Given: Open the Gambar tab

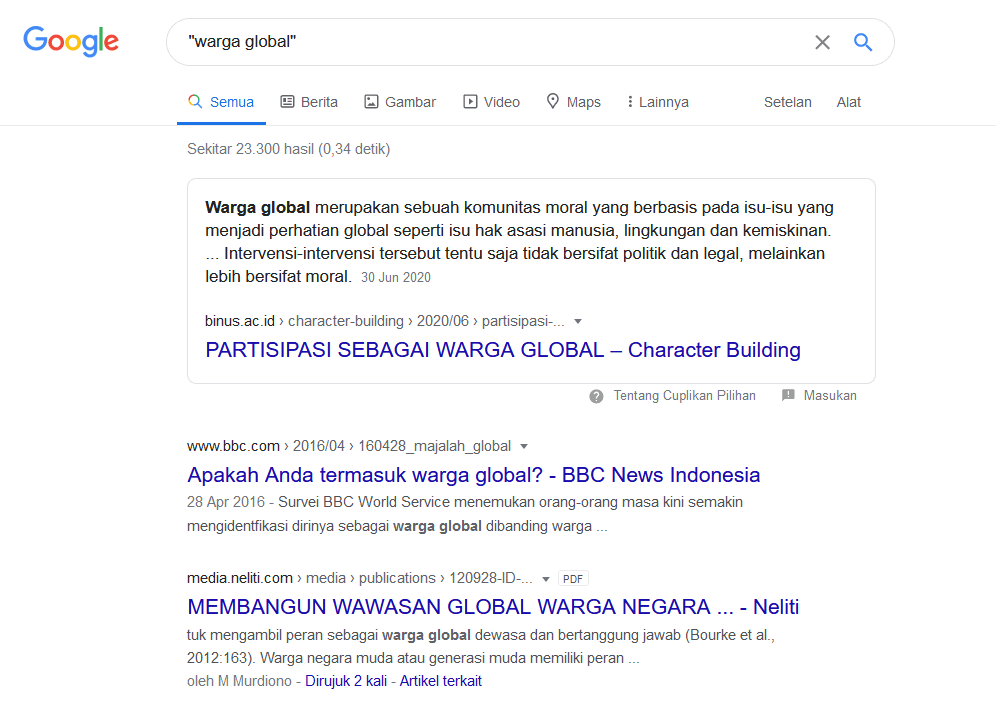Looking at the screenshot, I should [x=400, y=102].
